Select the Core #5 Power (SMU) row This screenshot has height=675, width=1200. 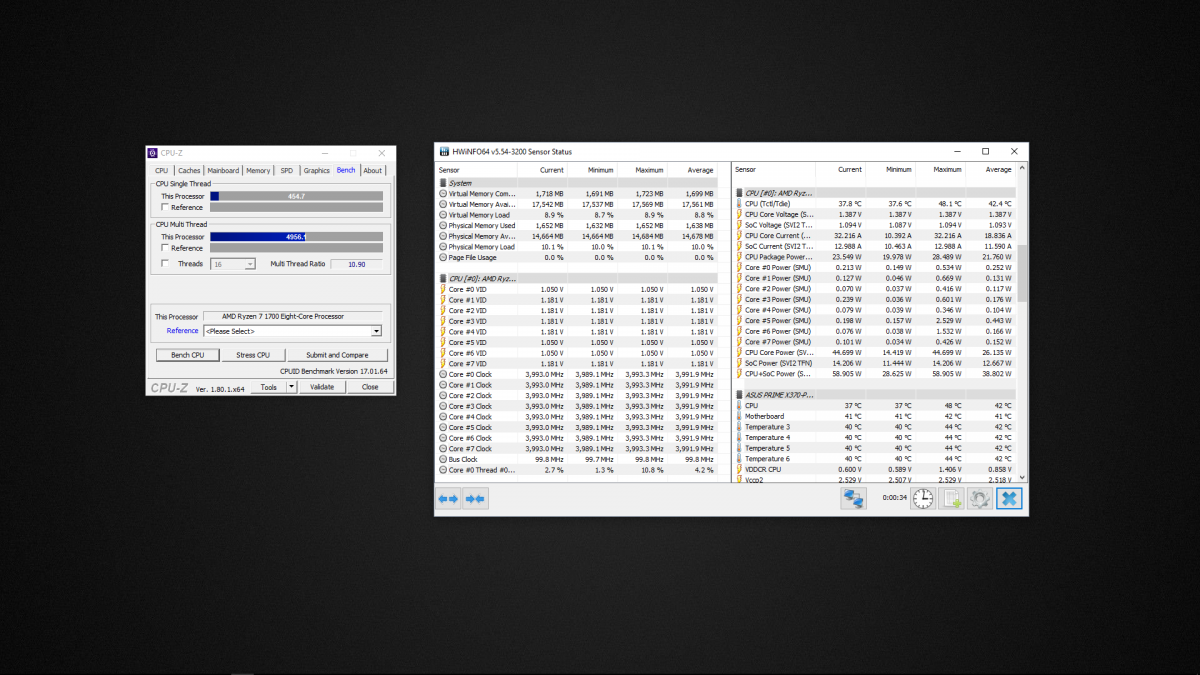(876, 321)
